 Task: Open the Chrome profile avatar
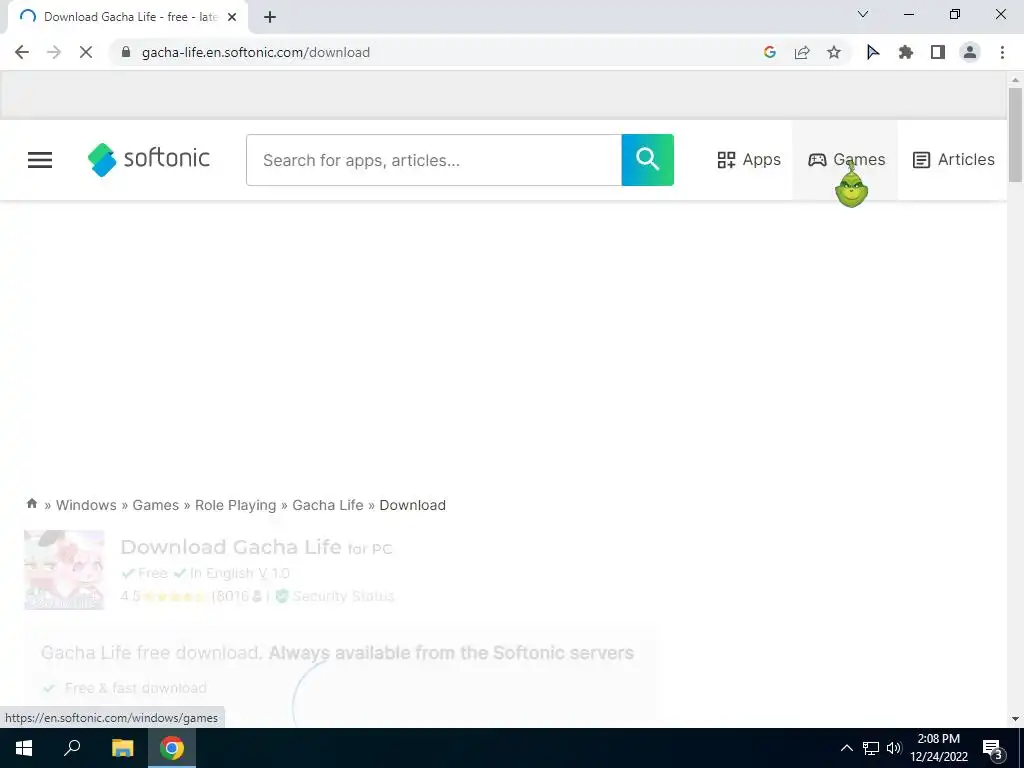(x=970, y=52)
